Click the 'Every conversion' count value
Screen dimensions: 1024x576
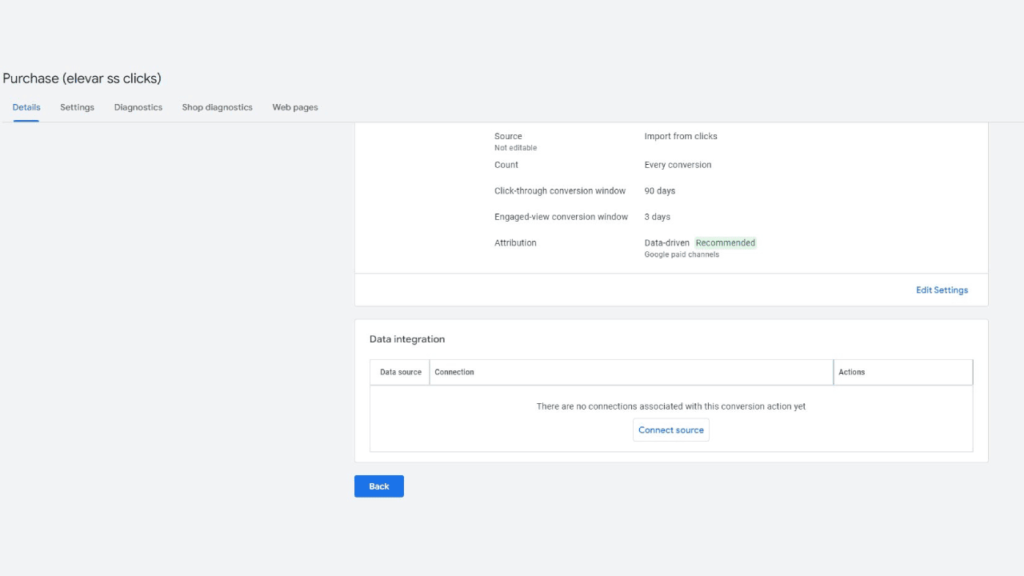click(x=677, y=165)
